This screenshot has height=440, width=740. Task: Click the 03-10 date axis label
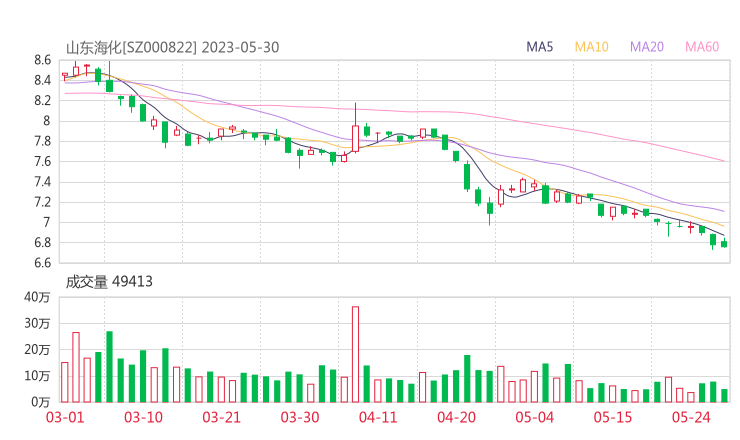click(143, 417)
